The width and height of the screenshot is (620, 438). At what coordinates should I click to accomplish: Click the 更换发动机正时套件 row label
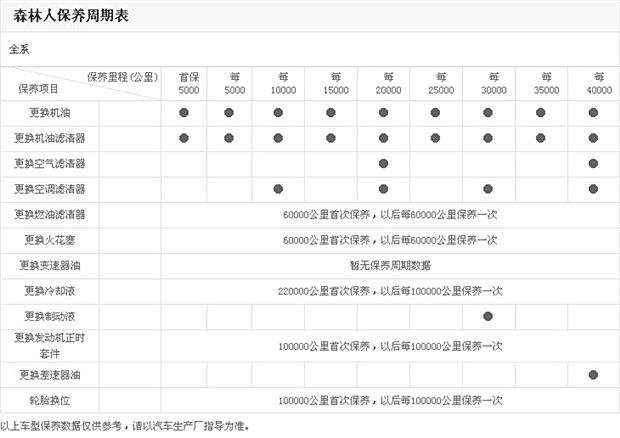[50, 346]
